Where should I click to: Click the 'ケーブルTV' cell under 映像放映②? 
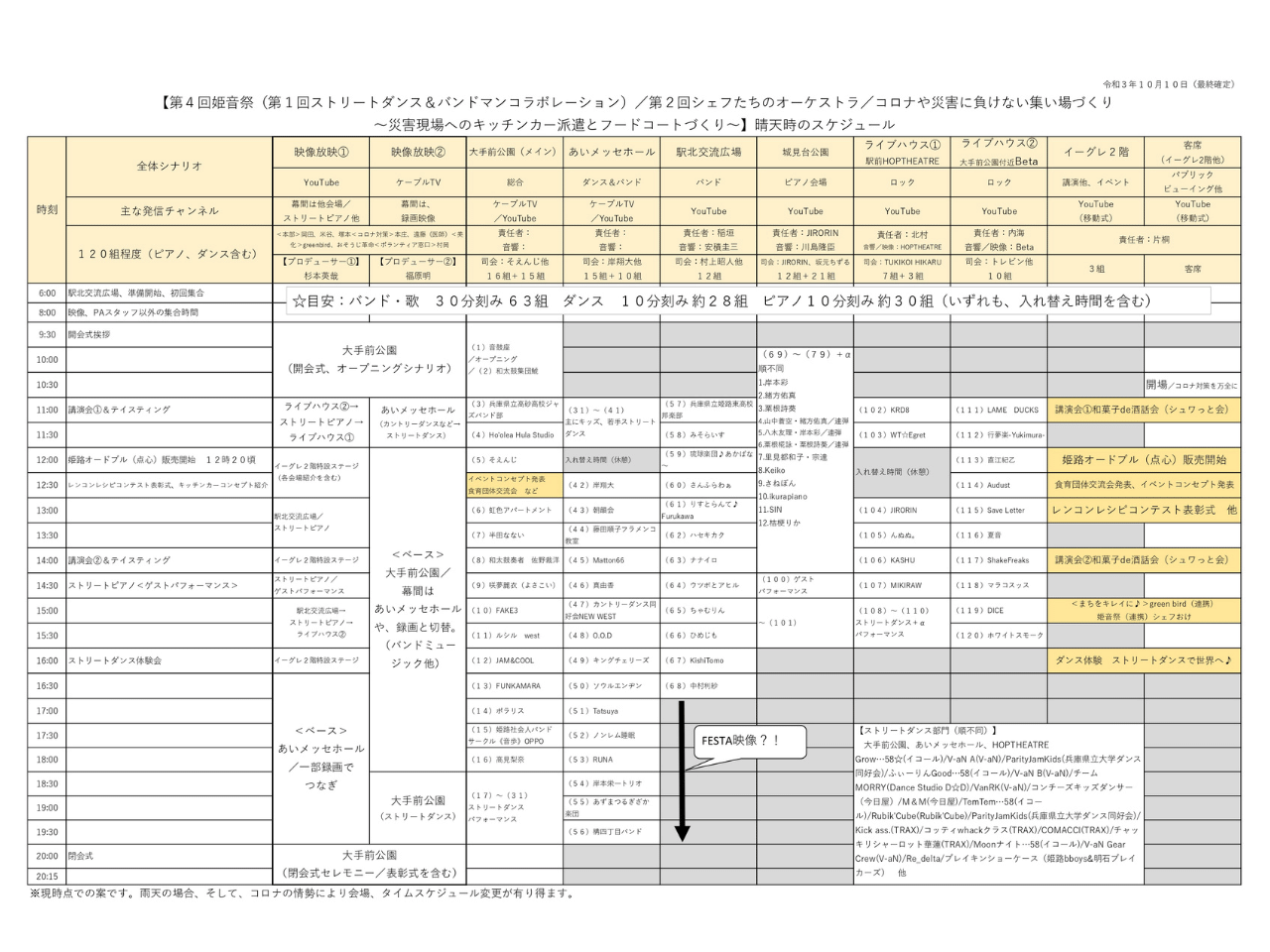418,182
